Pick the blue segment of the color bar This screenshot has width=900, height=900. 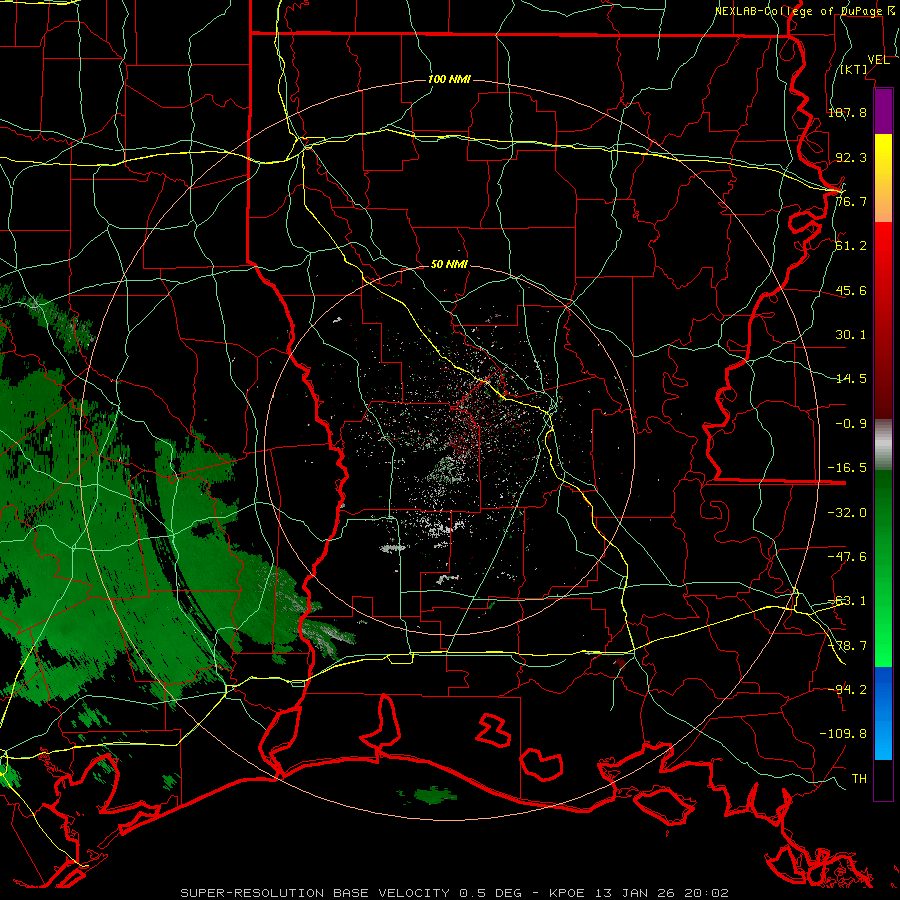click(883, 713)
